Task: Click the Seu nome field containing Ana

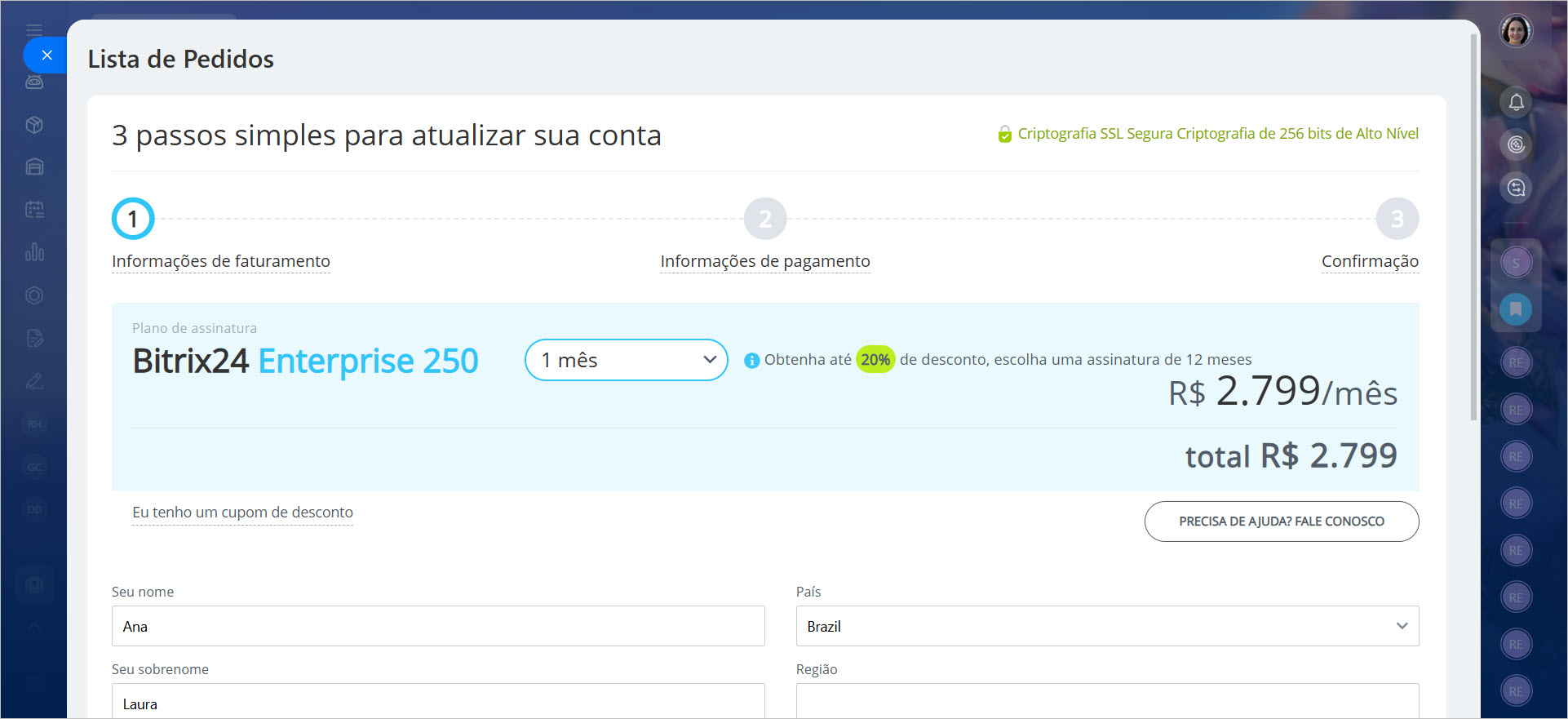Action: 438,626
